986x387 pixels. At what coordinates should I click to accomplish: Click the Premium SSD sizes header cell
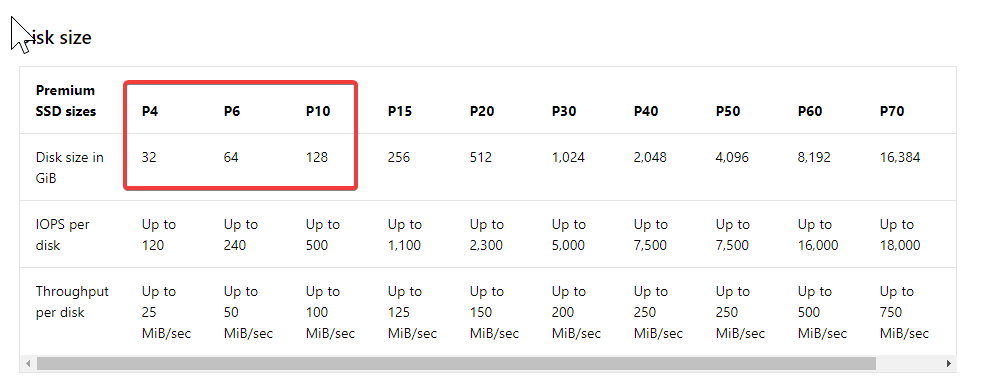(x=66, y=101)
